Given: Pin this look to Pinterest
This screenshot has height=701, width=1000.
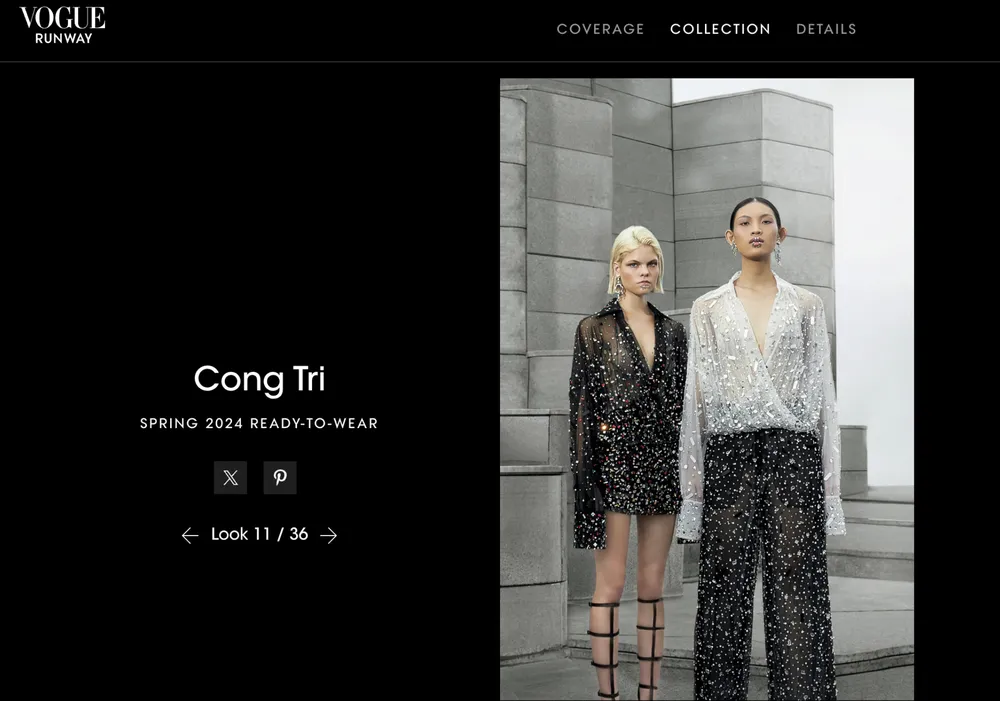Looking at the screenshot, I should [x=280, y=477].
